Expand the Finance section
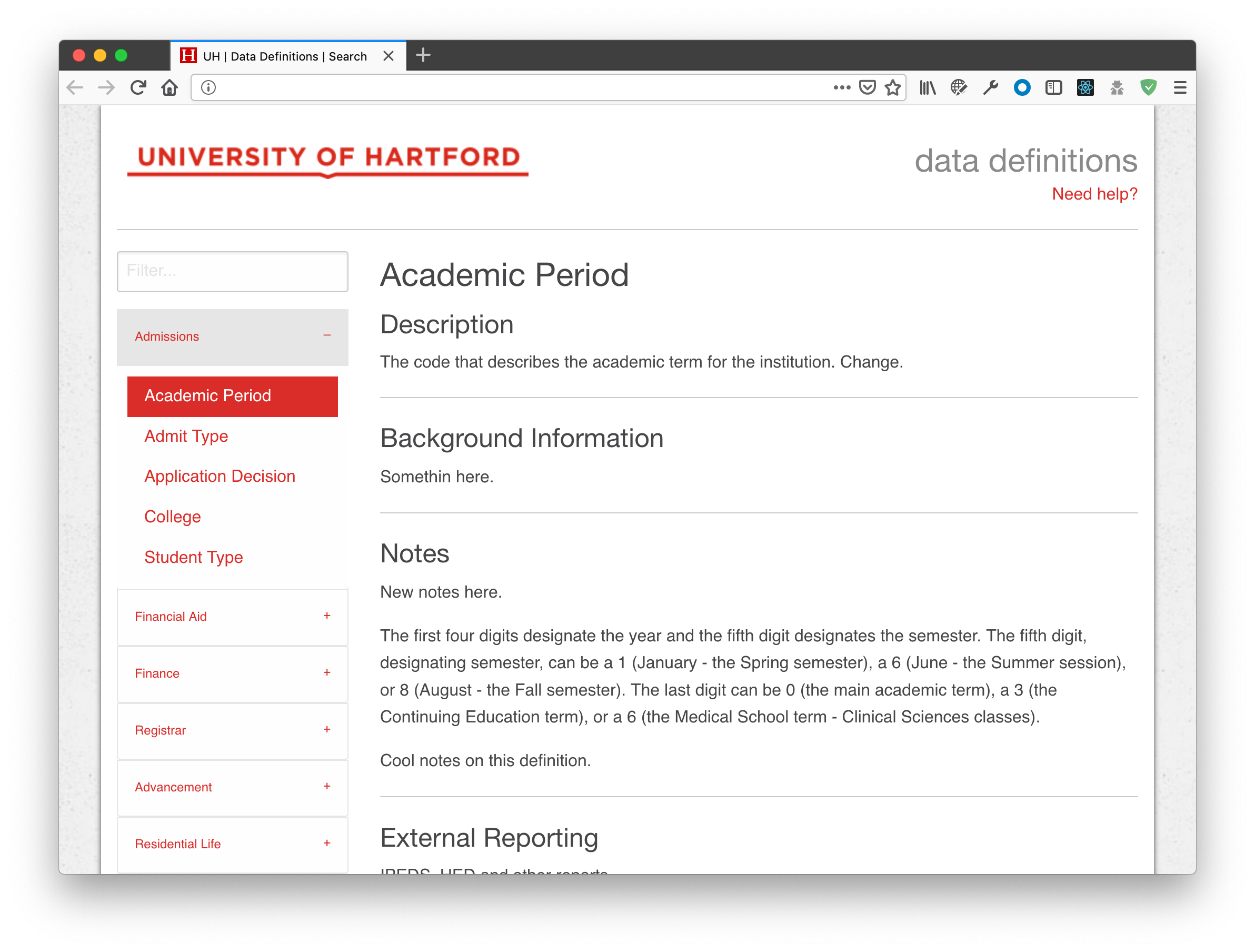Screen dimensions: 1255x952 233,673
